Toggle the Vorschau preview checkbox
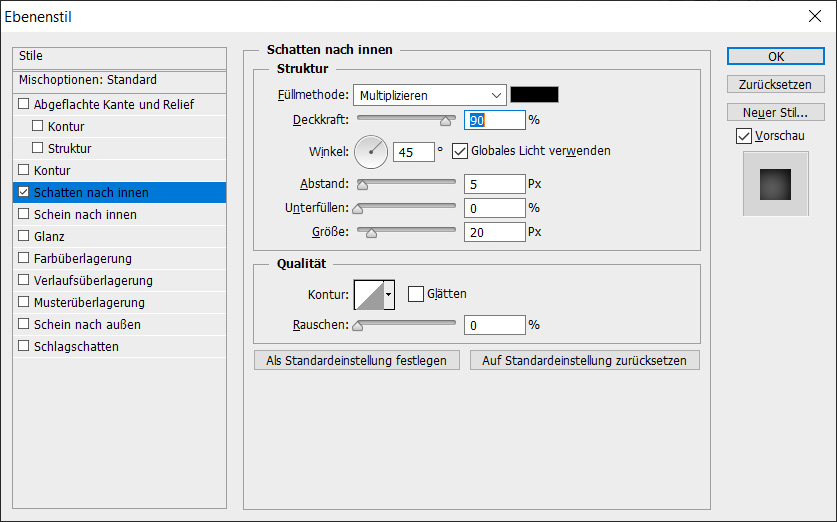837x522 pixels. tap(743, 135)
